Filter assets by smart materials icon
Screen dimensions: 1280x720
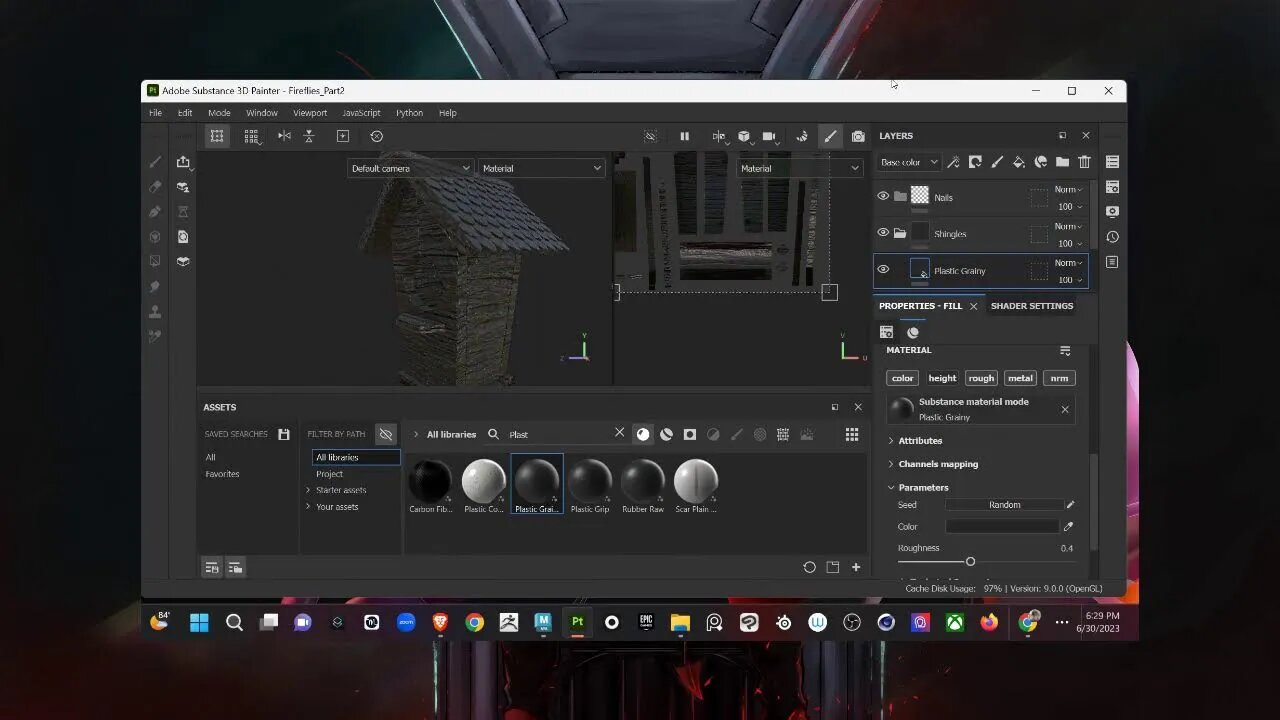click(x=666, y=434)
